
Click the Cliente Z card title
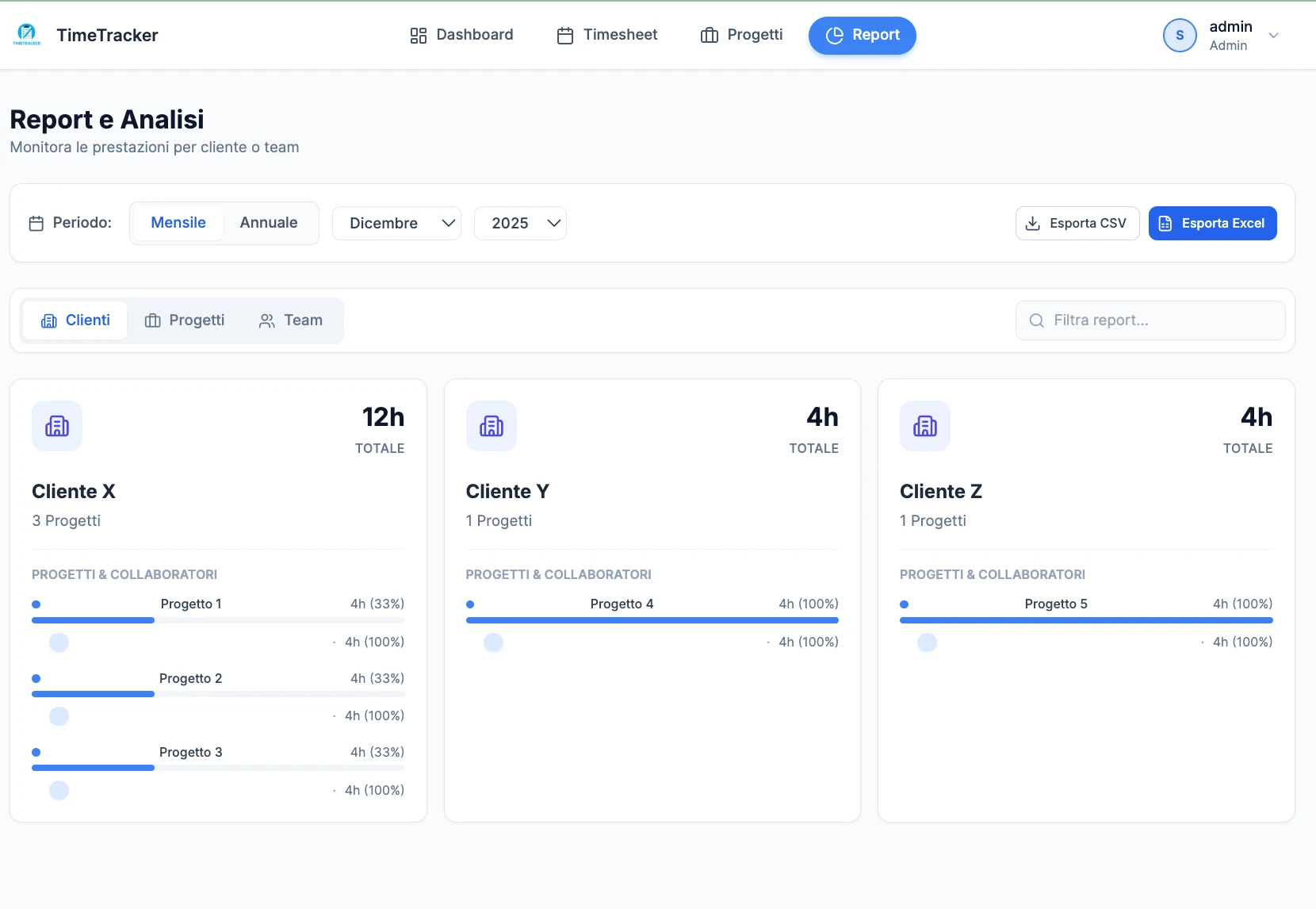pyautogui.click(x=941, y=492)
